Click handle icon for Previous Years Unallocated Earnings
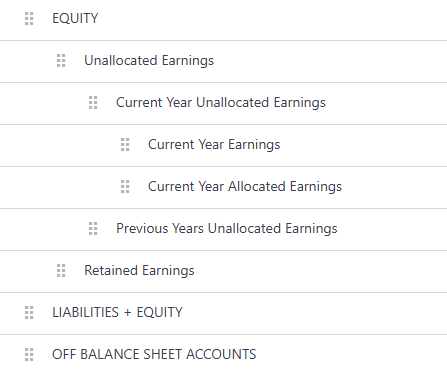The height and width of the screenshot is (373, 447). click(93, 229)
